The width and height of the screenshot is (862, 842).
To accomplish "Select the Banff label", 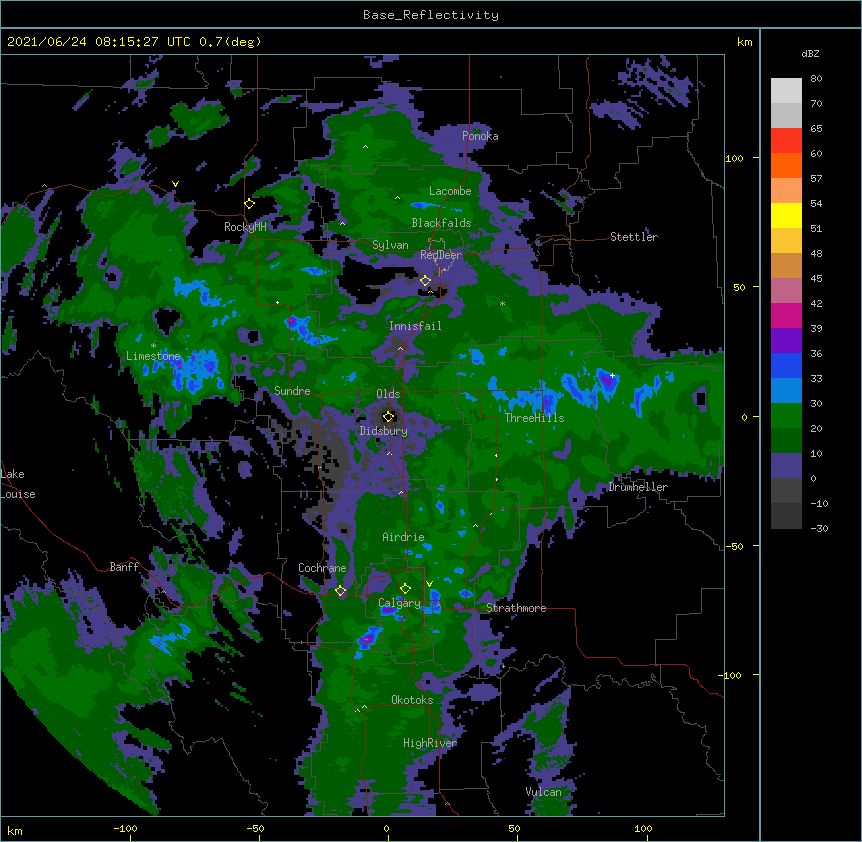I will coord(124,567).
